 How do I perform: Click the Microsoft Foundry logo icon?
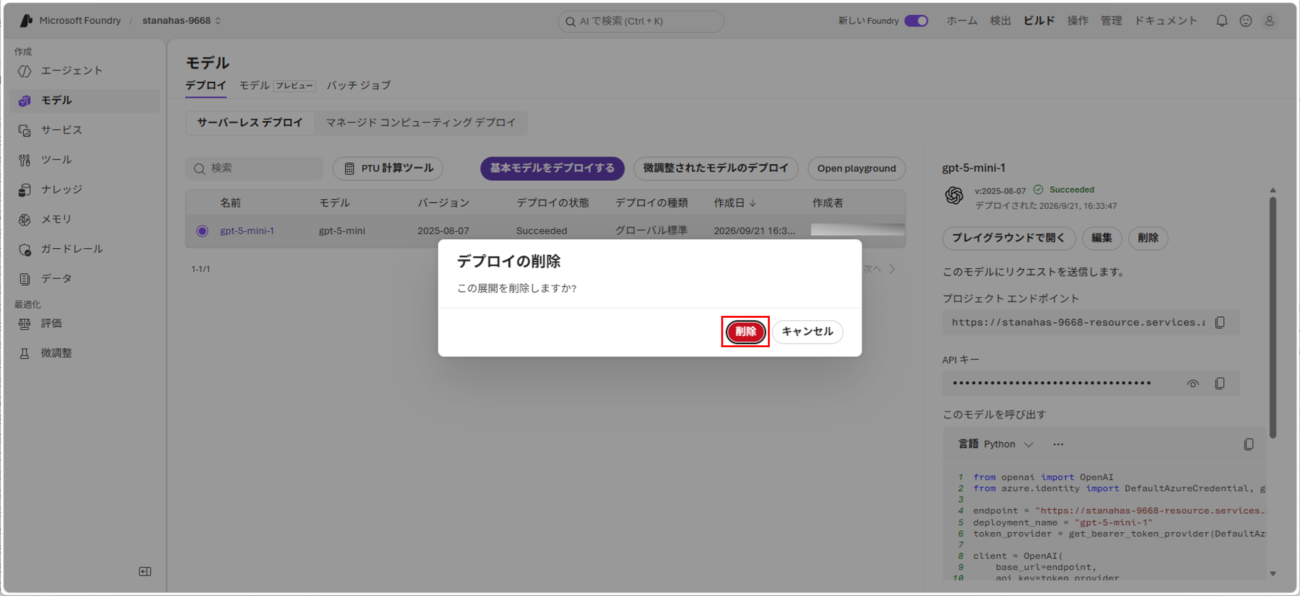tap(27, 20)
